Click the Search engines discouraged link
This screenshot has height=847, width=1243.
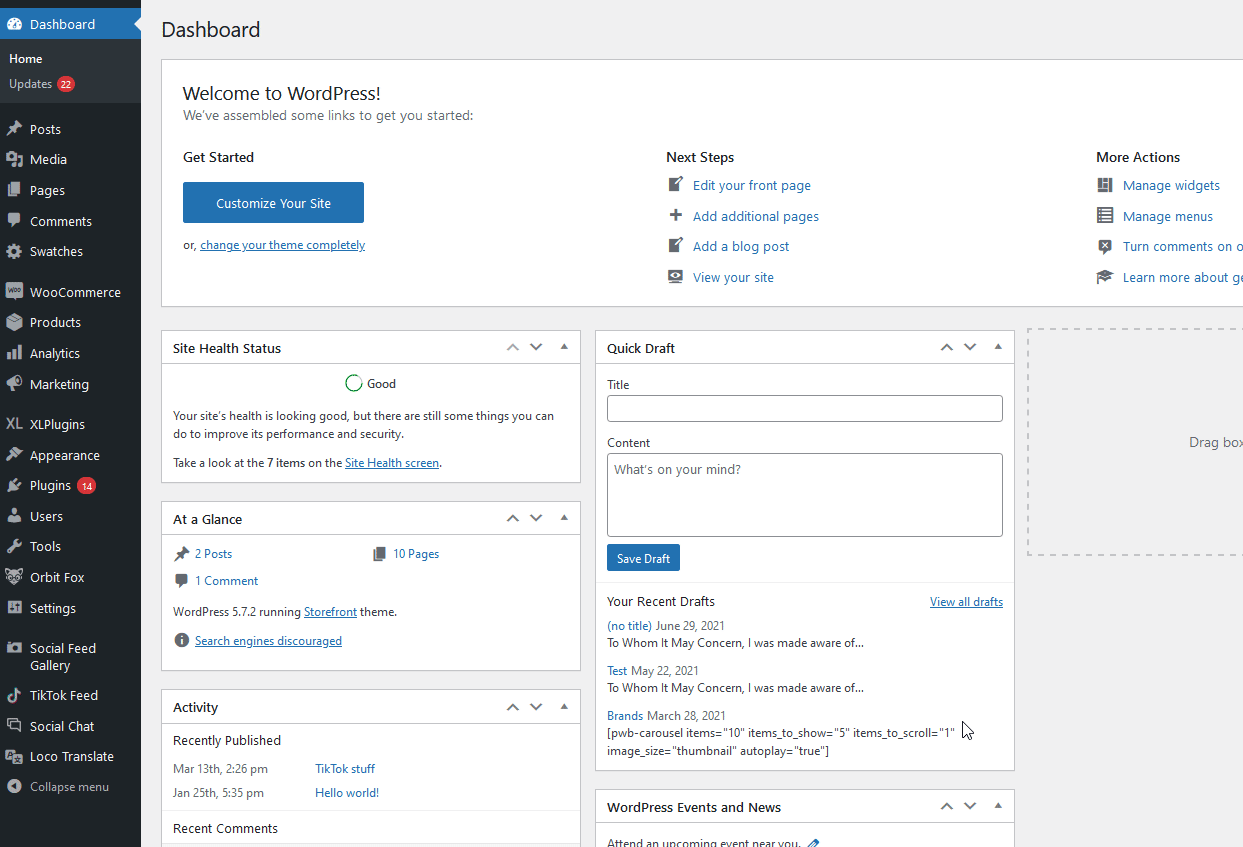pyautogui.click(x=268, y=641)
